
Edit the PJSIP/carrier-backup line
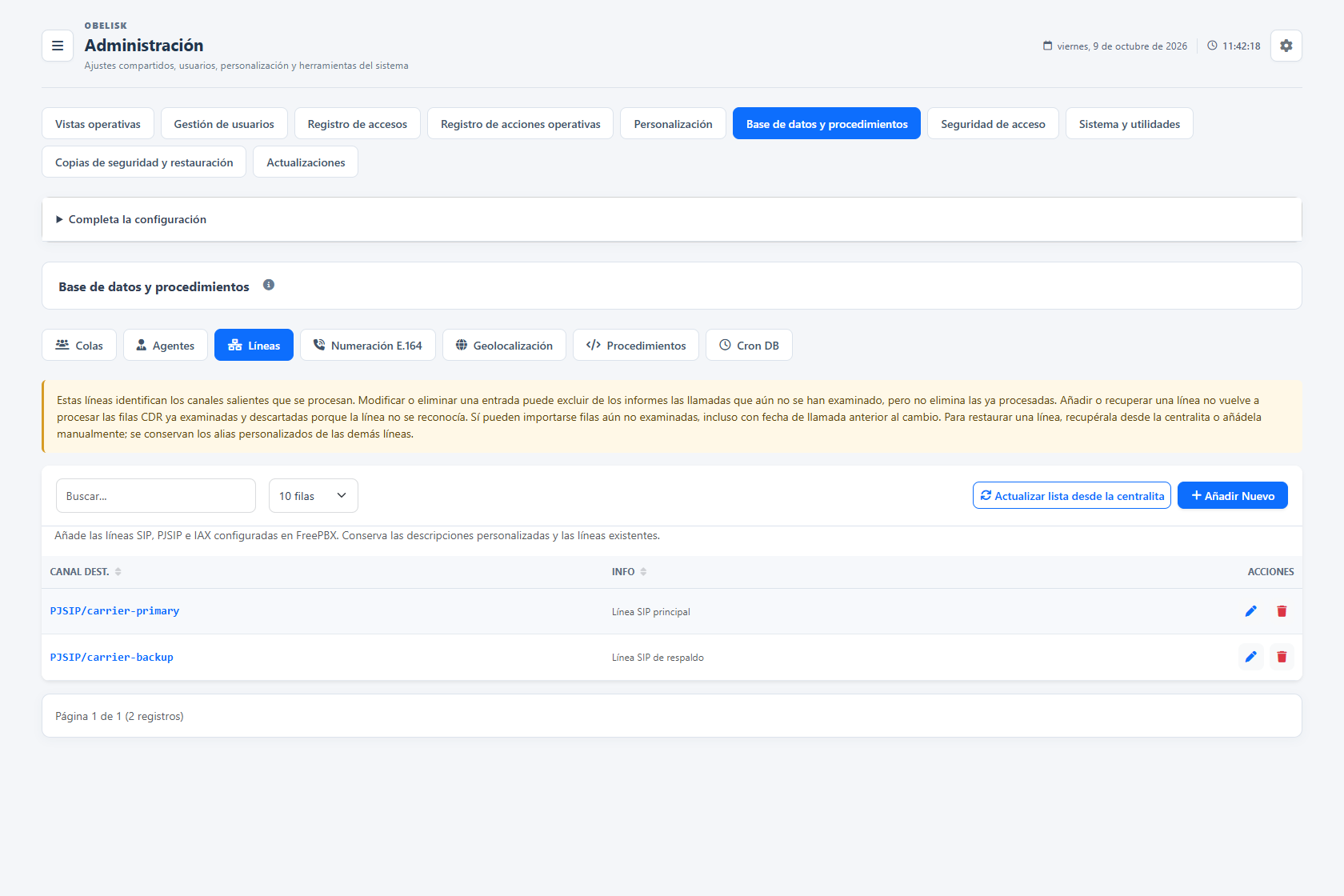pos(1251,657)
